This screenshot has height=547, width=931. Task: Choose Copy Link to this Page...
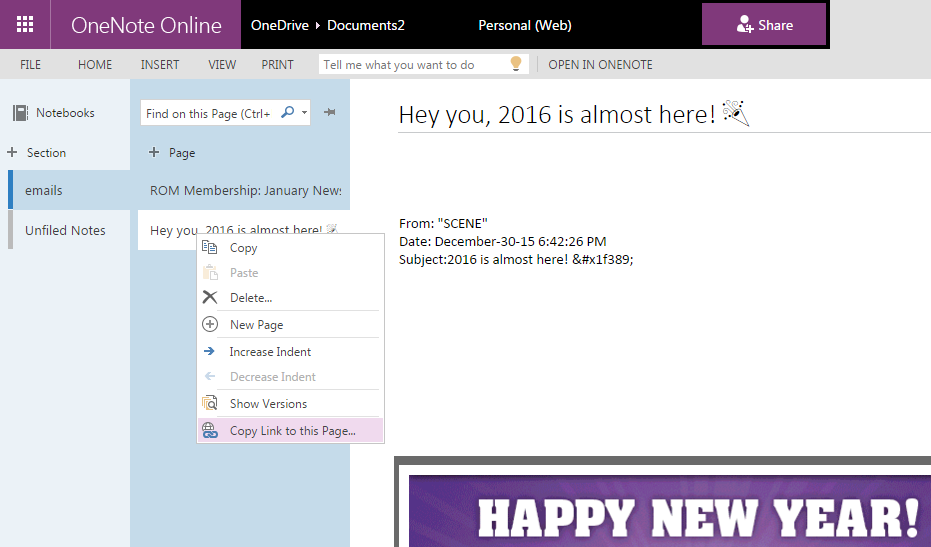(x=290, y=431)
